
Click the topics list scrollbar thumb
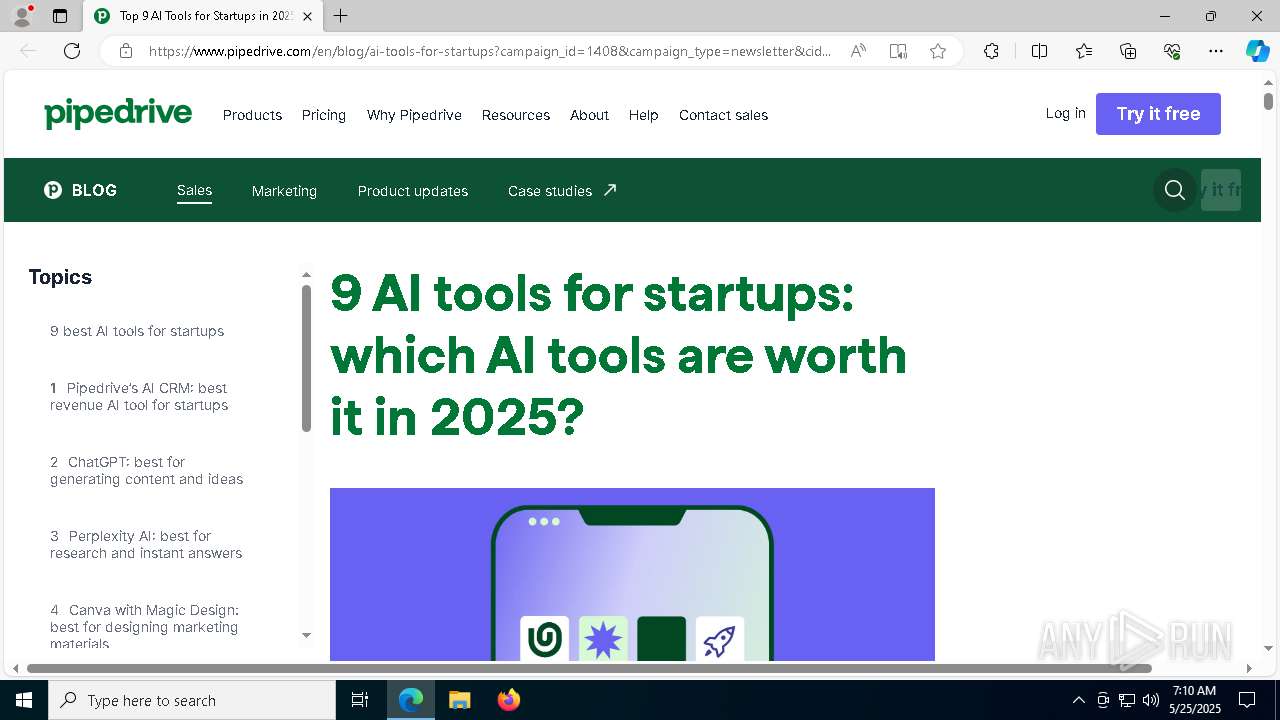[x=306, y=358]
